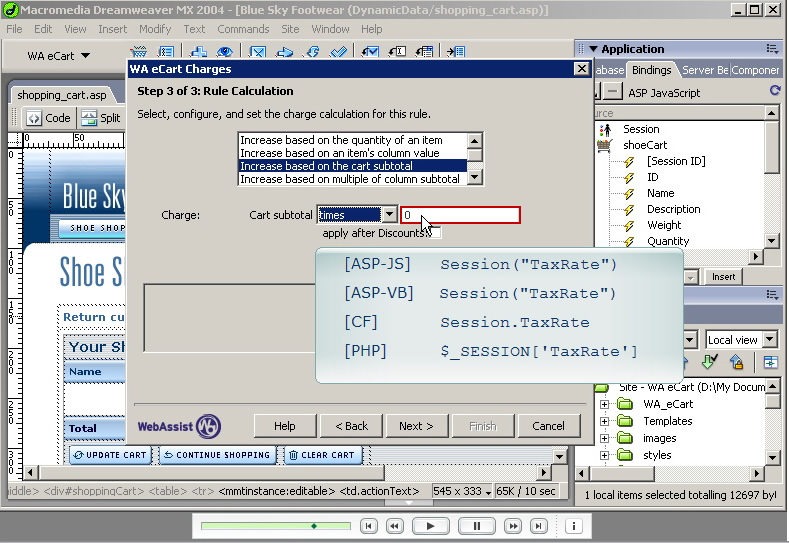
Task: Click the blue plus add-to-cart toolbar icon
Action: click(x=199, y=52)
